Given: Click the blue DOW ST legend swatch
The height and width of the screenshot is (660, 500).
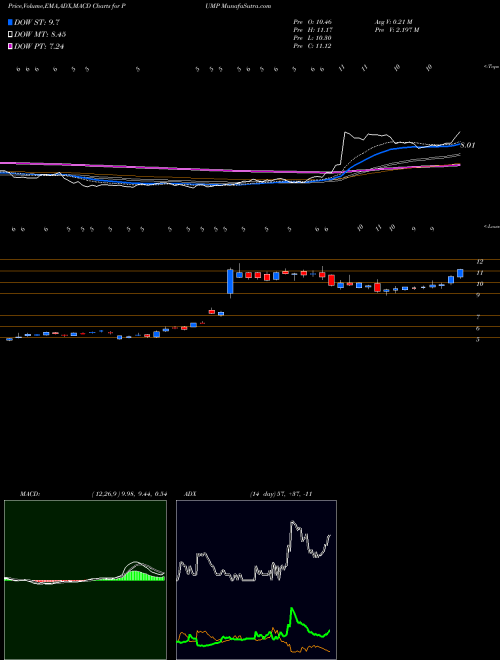Looking at the screenshot, I should [x=10, y=22].
